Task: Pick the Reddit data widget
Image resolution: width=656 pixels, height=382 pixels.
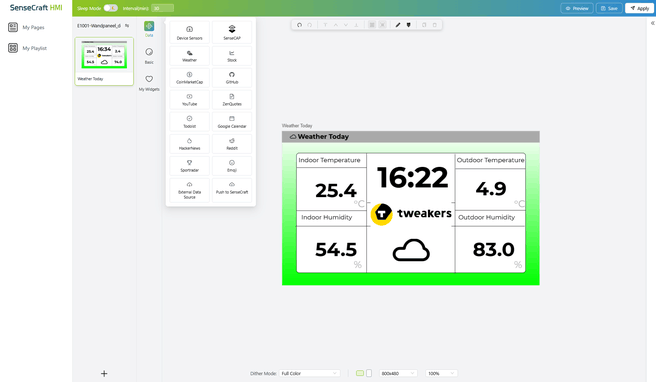Action: [232, 144]
